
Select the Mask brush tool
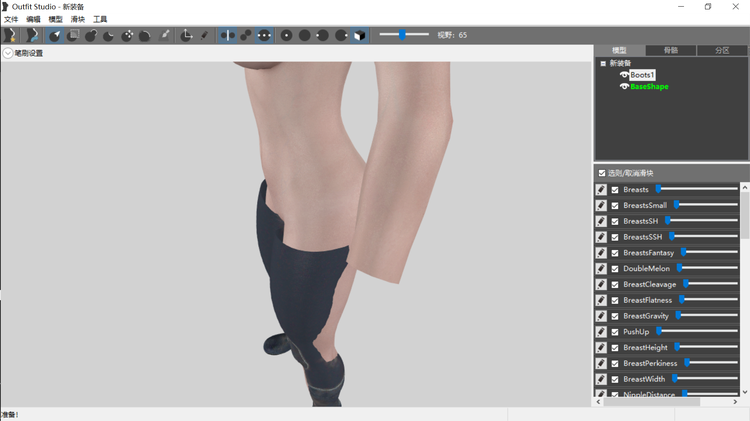pyautogui.click(x=73, y=35)
